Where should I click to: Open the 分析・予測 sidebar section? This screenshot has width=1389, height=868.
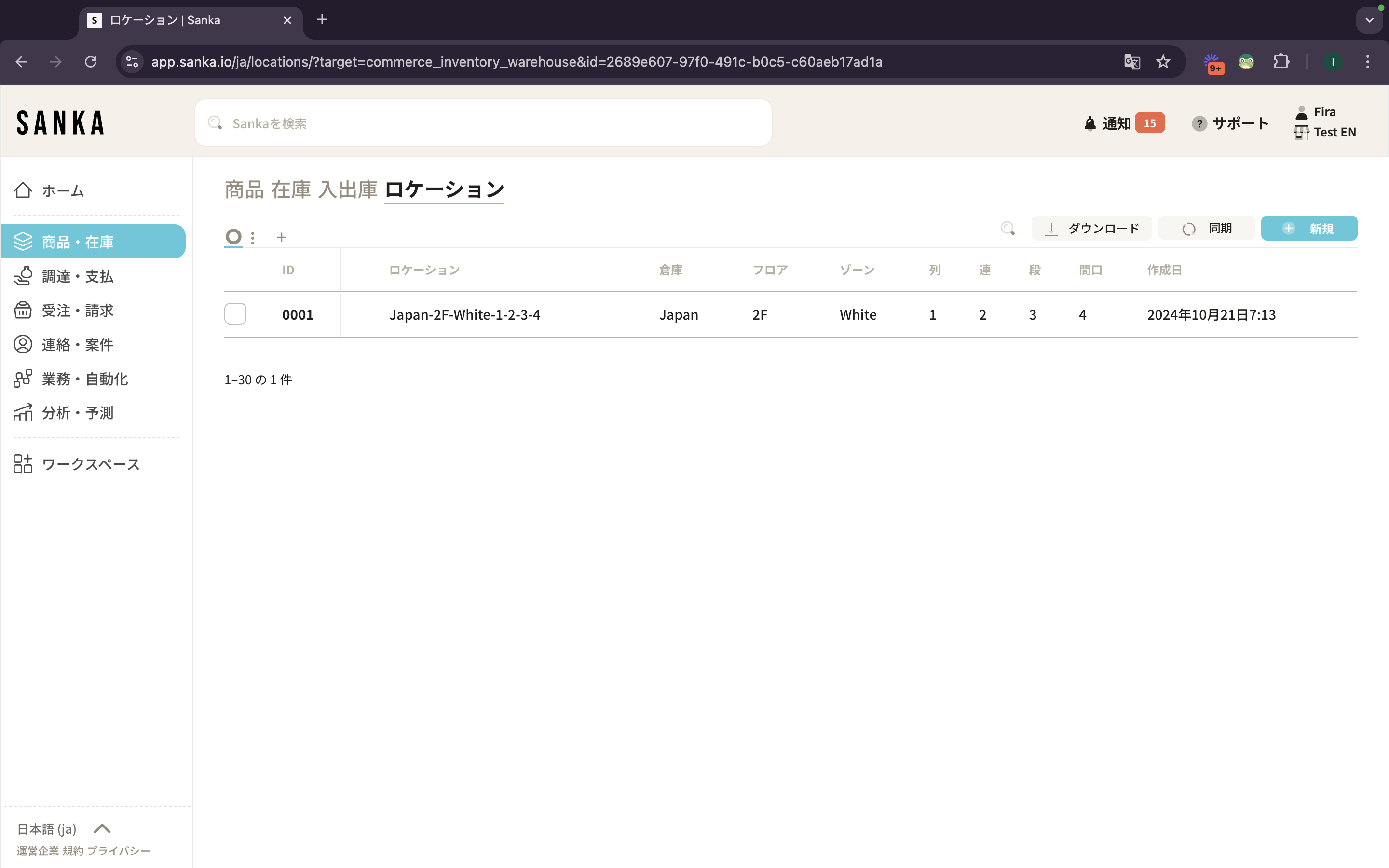coord(78,413)
